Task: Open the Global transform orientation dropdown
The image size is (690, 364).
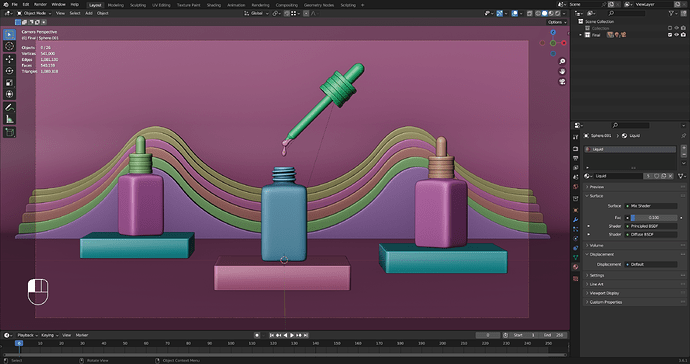Action: (256, 13)
